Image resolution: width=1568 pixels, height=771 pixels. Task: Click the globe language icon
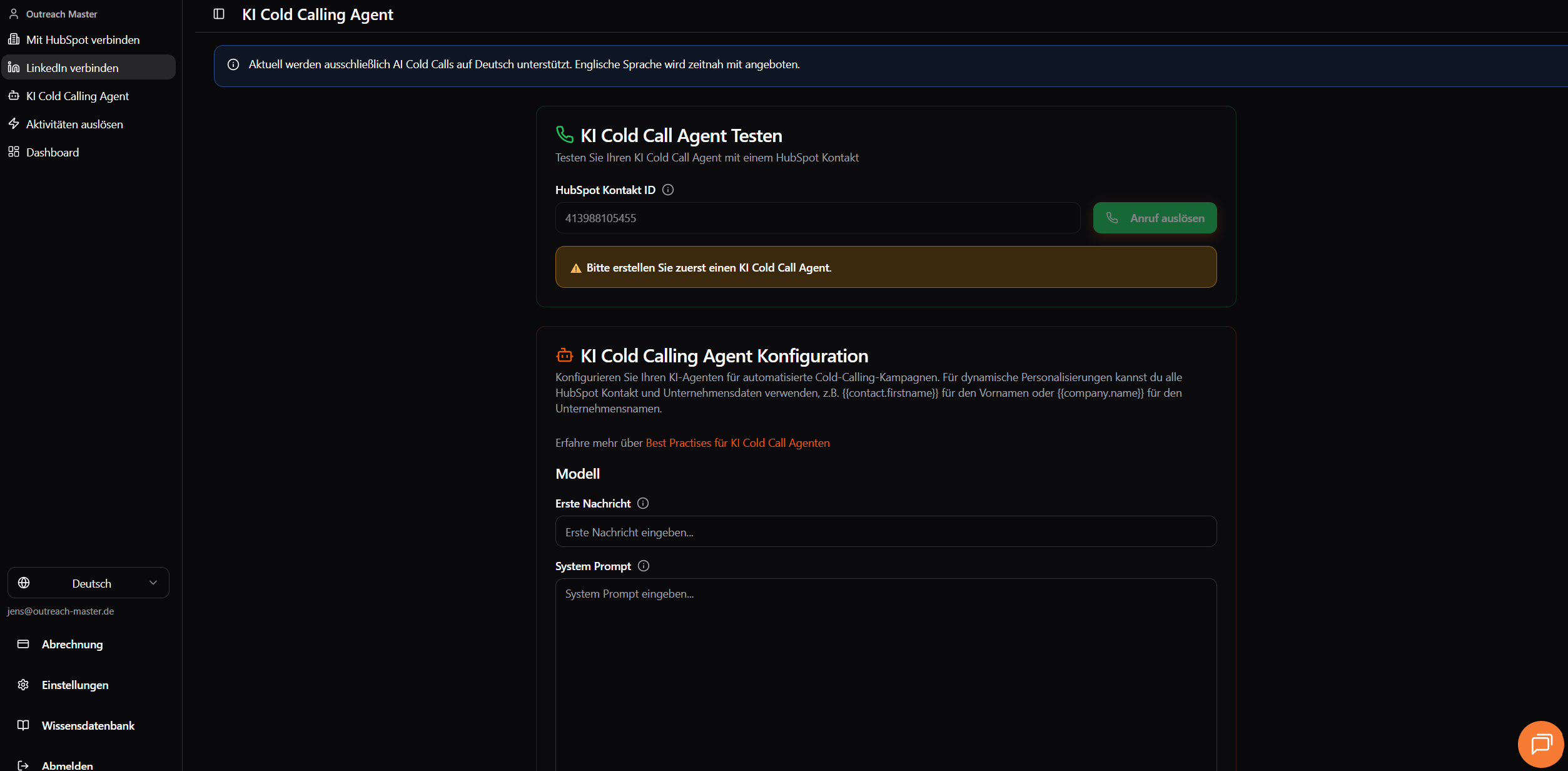tap(24, 583)
